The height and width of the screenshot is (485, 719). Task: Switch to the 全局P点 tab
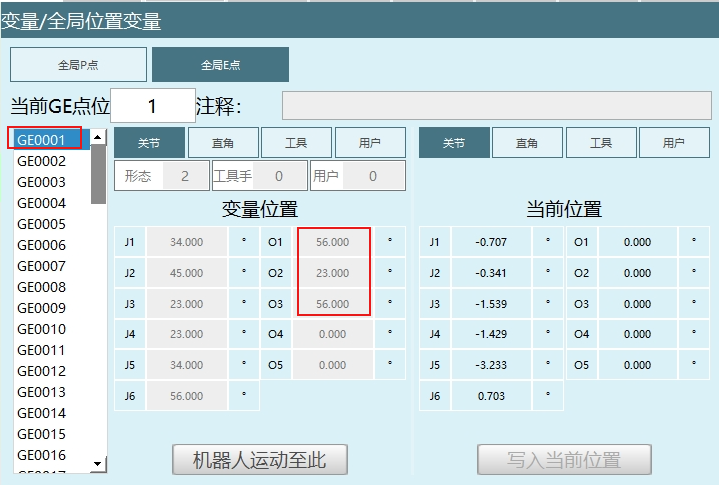[78, 65]
